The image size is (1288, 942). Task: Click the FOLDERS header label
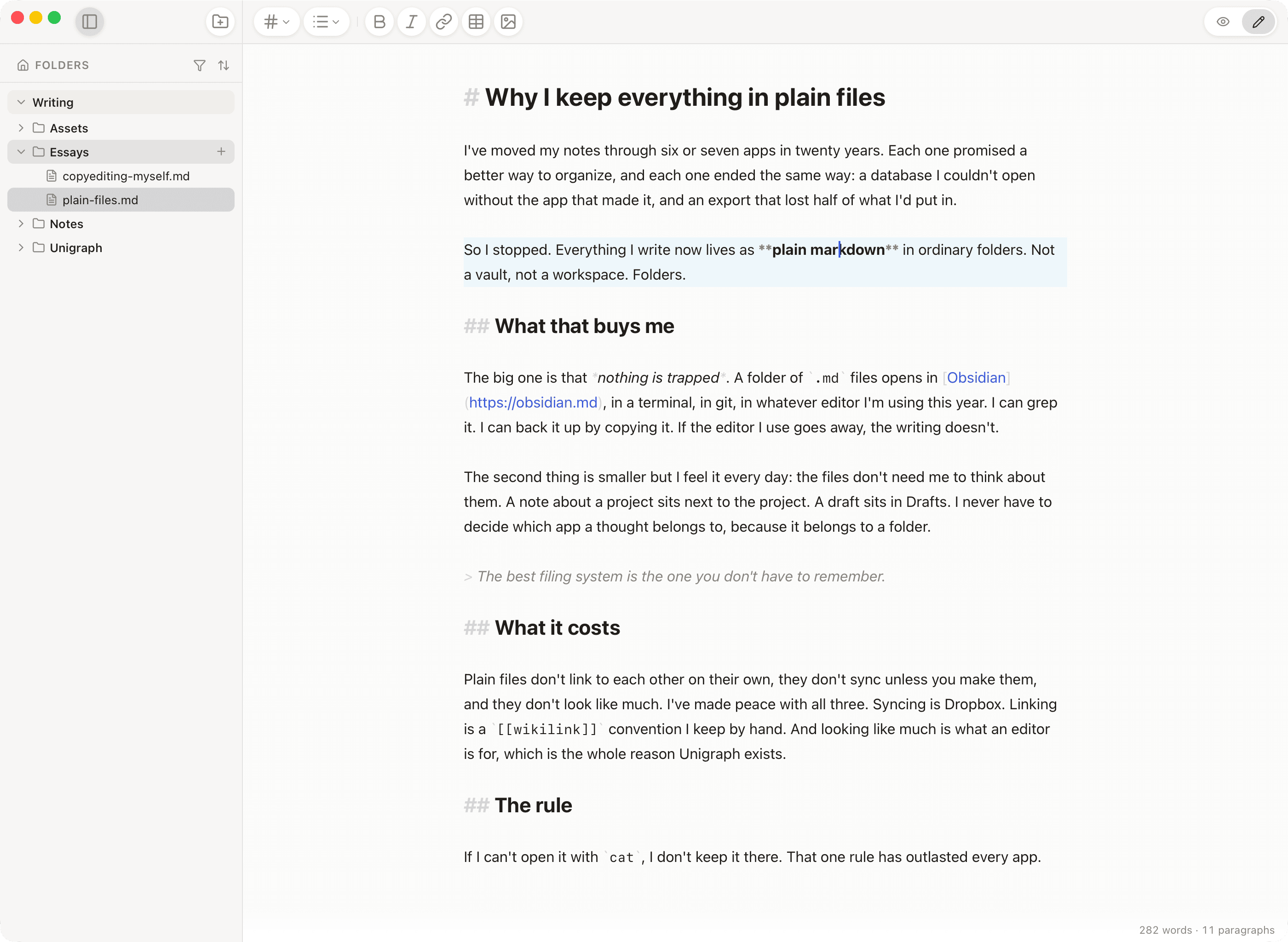click(x=62, y=65)
